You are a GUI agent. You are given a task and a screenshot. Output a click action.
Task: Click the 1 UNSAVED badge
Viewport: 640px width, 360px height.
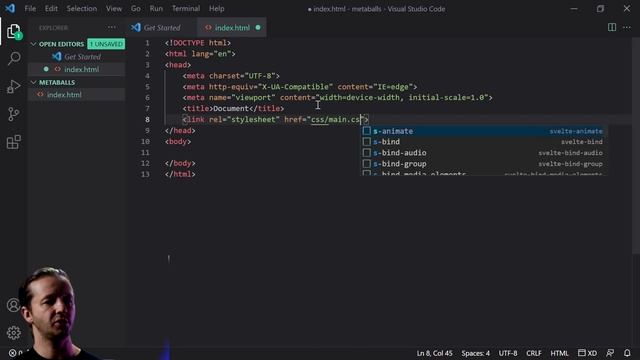pos(106,44)
